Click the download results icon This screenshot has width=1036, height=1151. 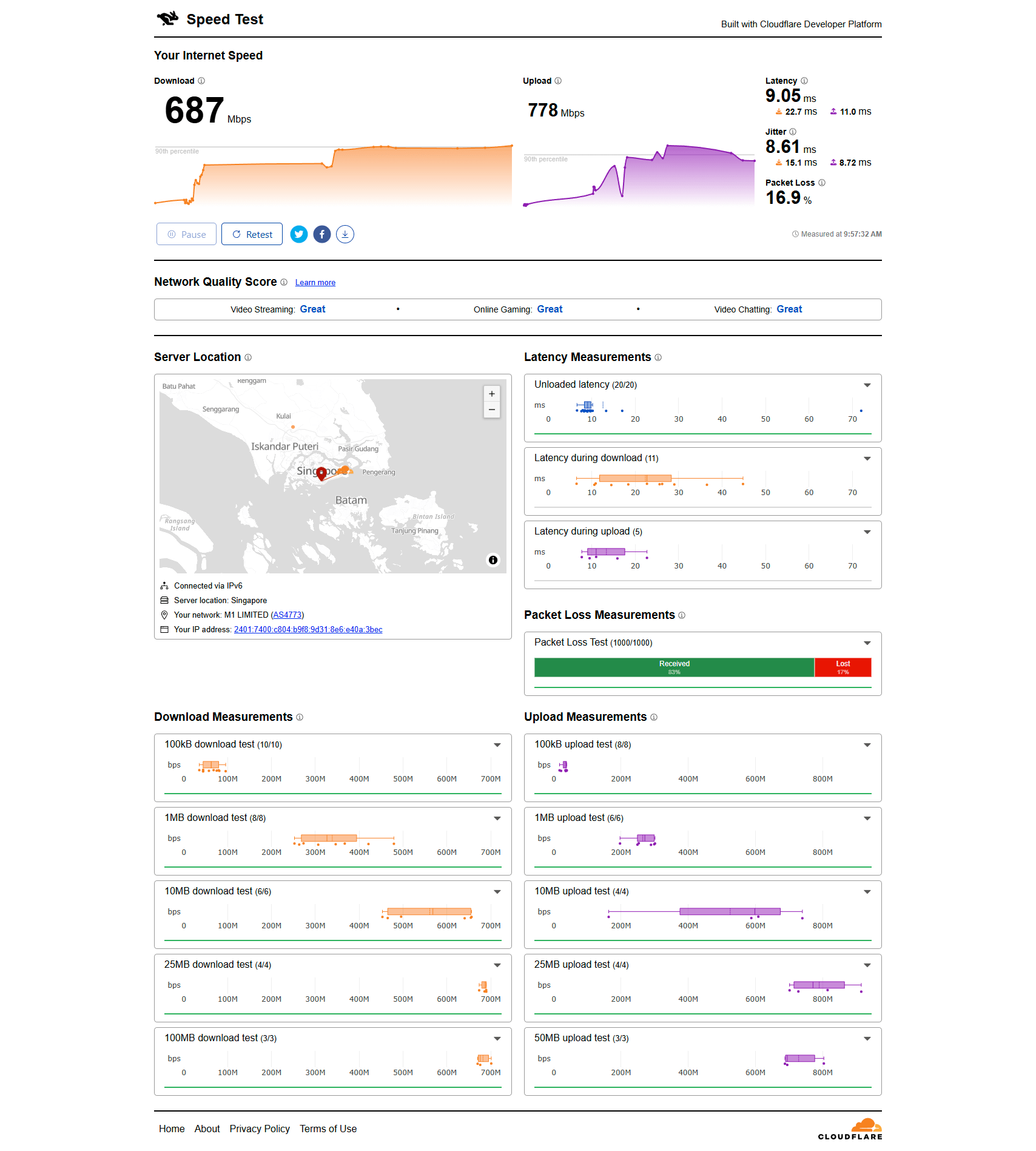click(345, 234)
